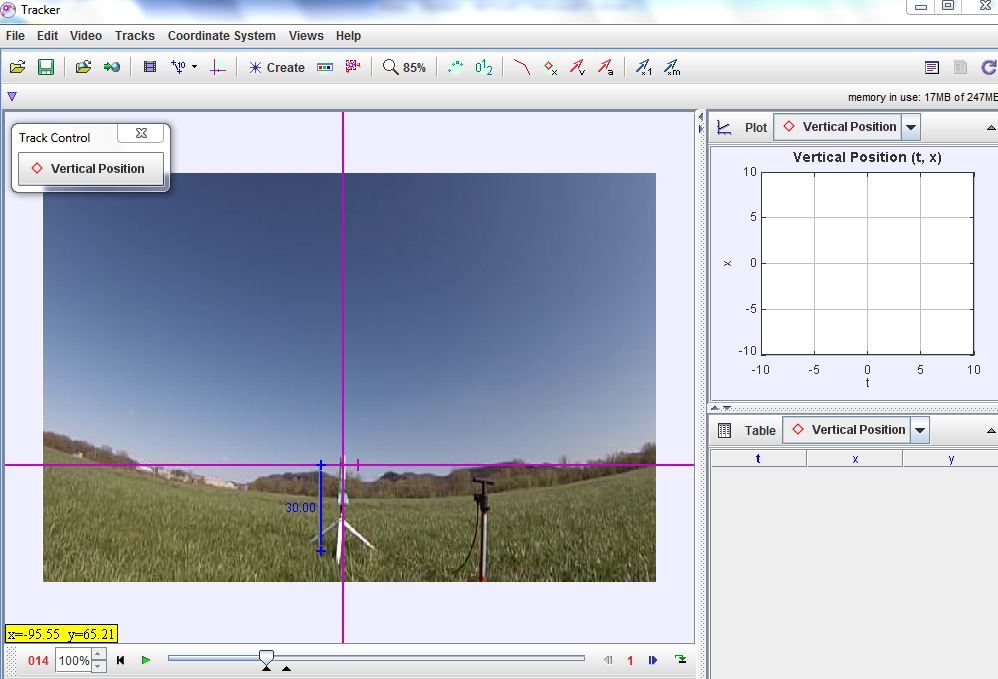
Task: Open the Clip Settings filmstrip icon
Action: [150, 67]
